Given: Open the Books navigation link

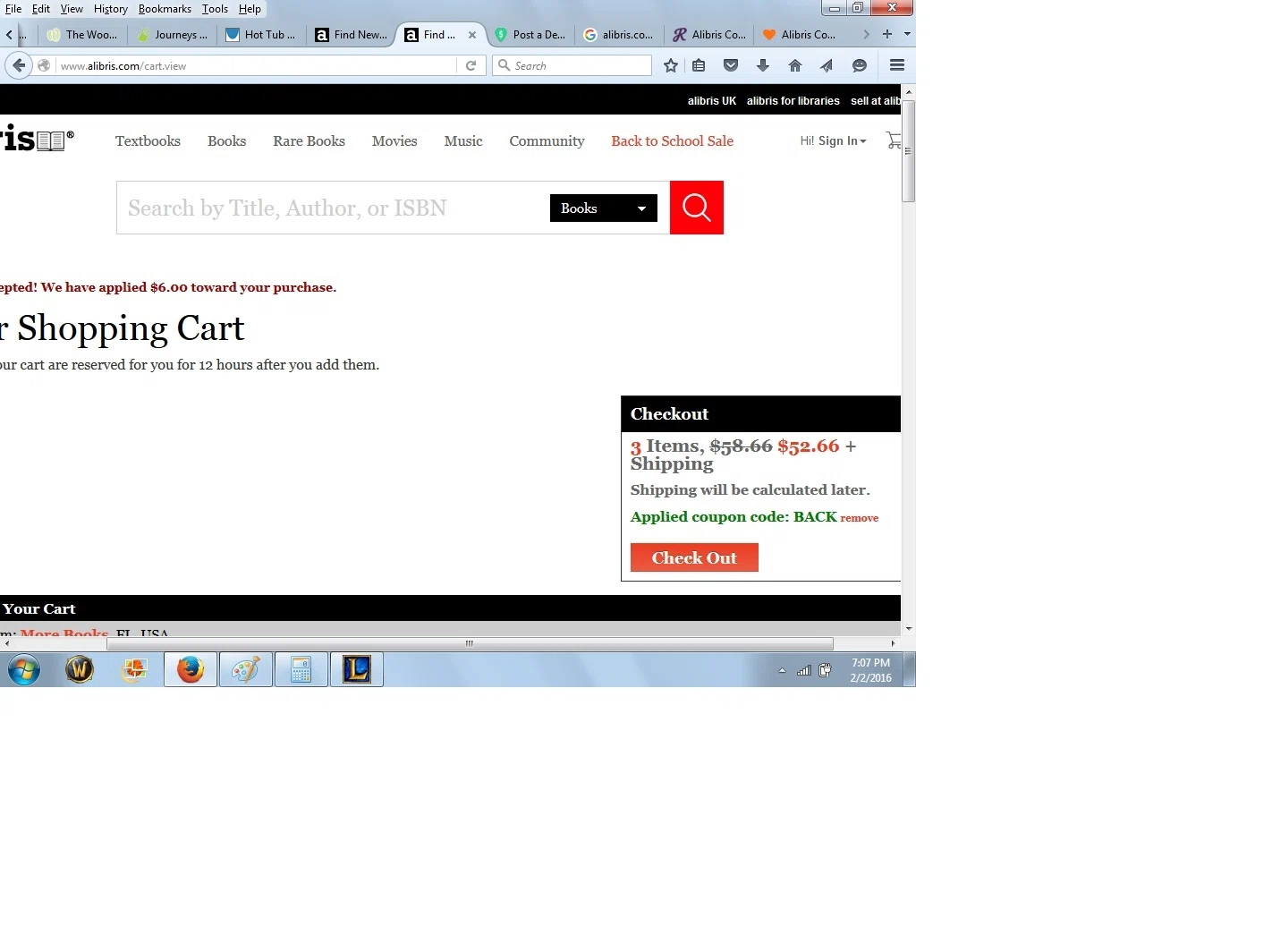Looking at the screenshot, I should (226, 140).
